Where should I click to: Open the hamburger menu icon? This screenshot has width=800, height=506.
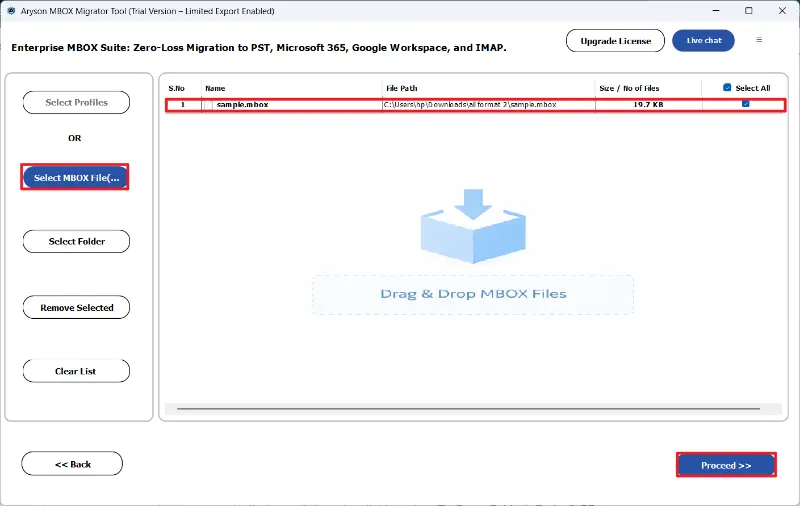(x=759, y=40)
